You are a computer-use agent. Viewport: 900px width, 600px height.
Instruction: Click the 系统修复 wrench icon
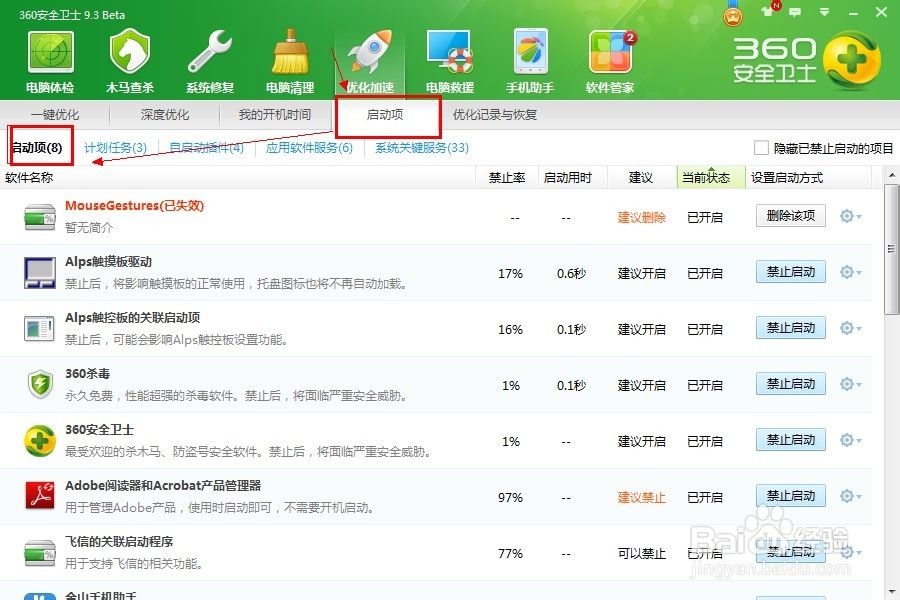coord(209,50)
